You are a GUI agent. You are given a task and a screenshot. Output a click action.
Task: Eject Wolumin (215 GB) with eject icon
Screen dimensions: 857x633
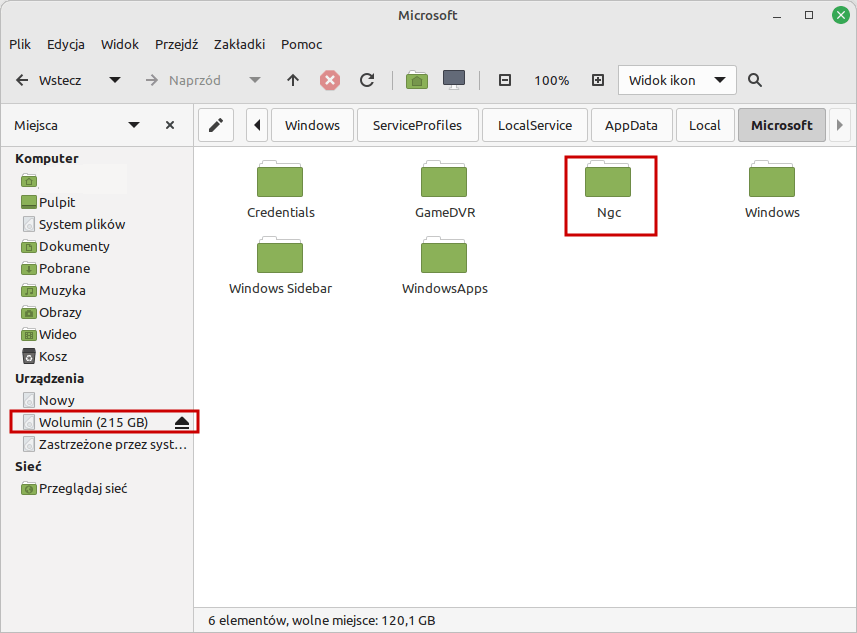click(x=182, y=423)
